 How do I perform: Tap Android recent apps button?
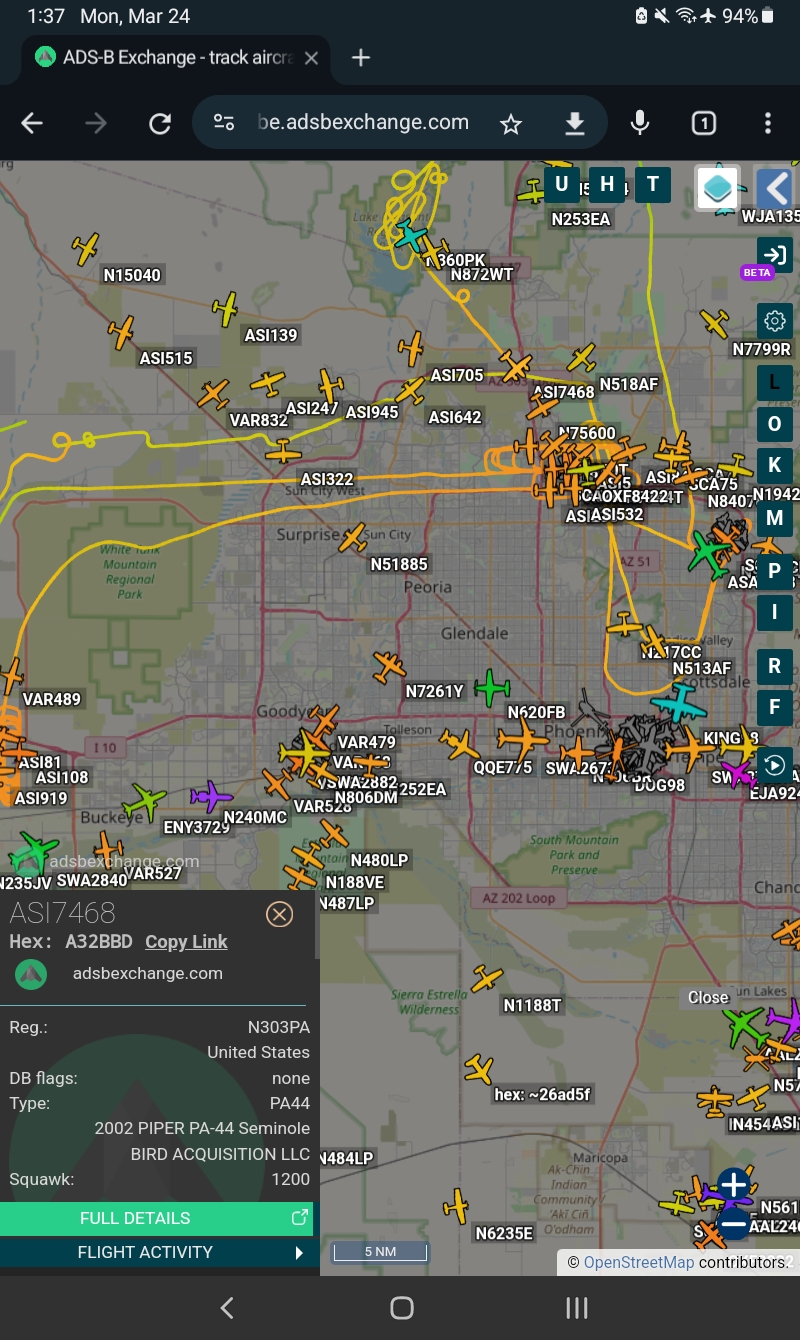click(x=576, y=1307)
